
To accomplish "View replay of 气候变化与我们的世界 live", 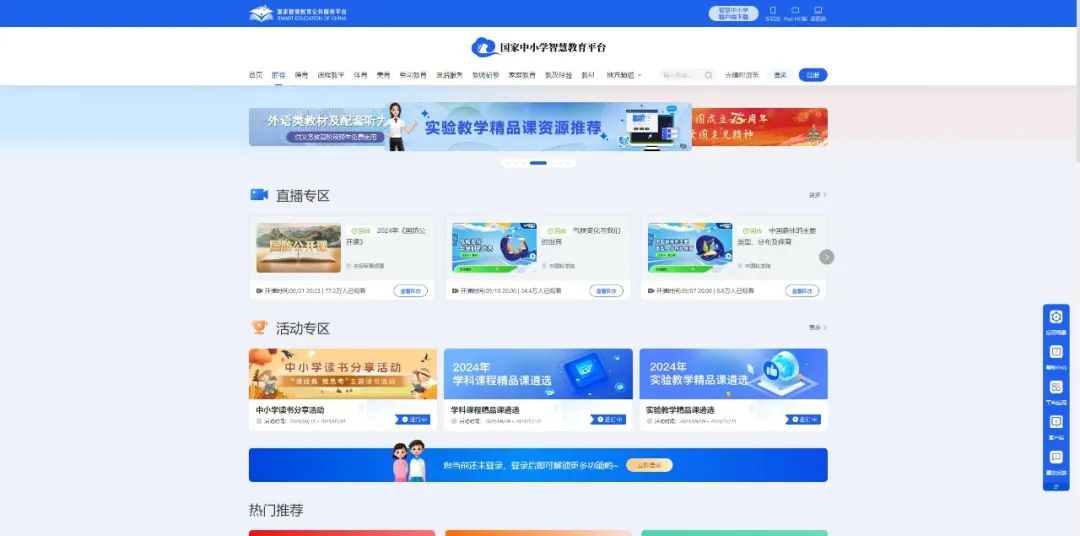I will coord(606,291).
